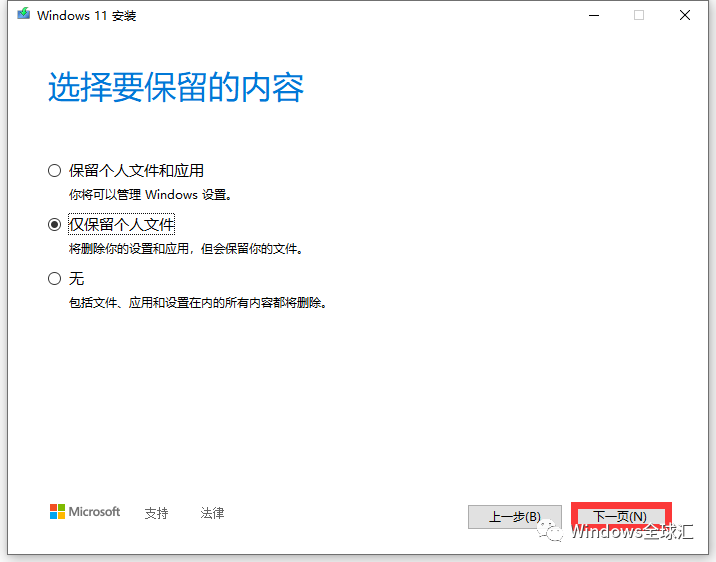Viewport: 716px width, 562px height.
Task: Open the 支持 link
Action: (x=157, y=513)
